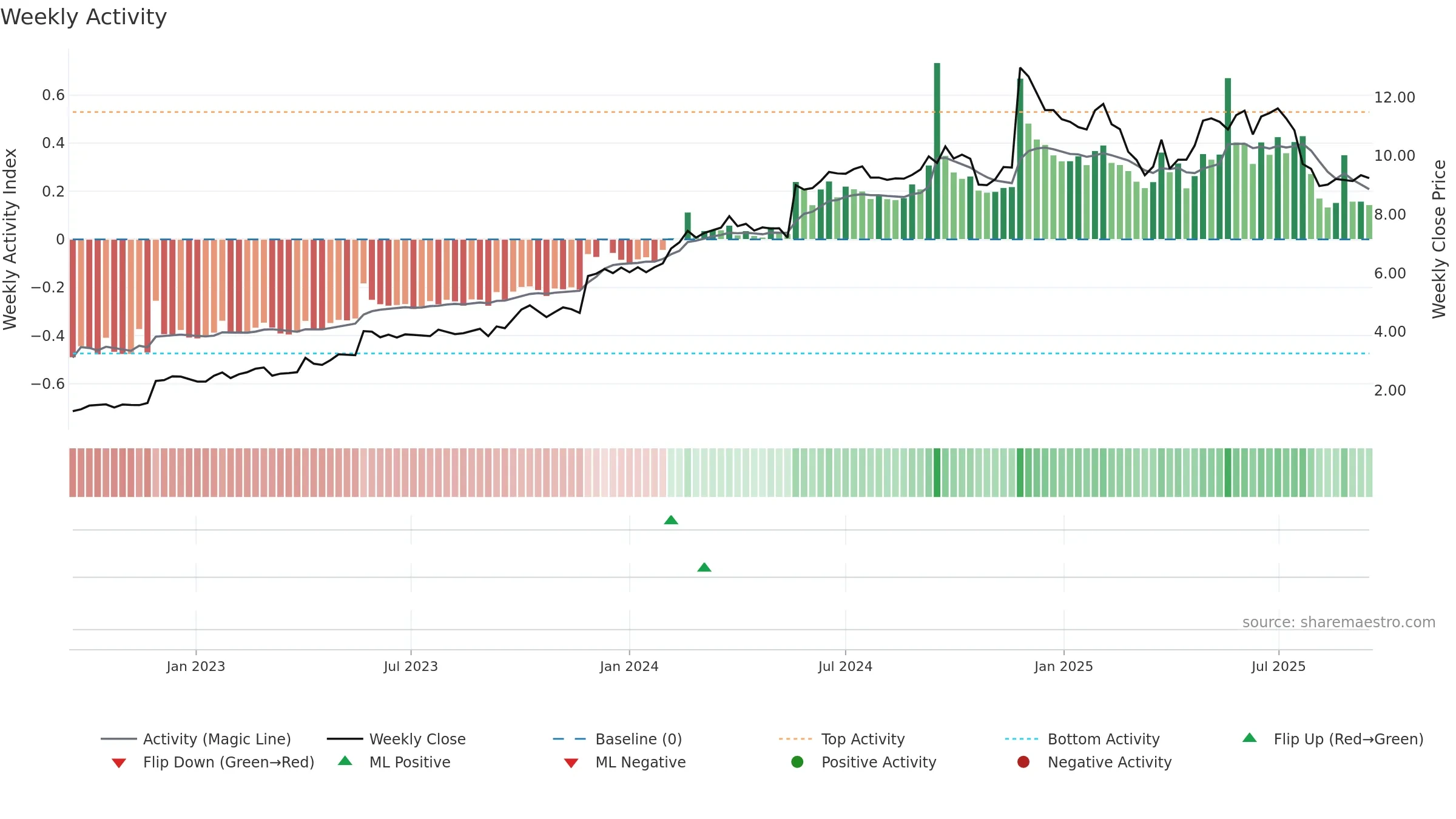Click the Bottom Activity cyan dotted line sample
Screen dimensions: 1456x819
click(x=1022, y=739)
